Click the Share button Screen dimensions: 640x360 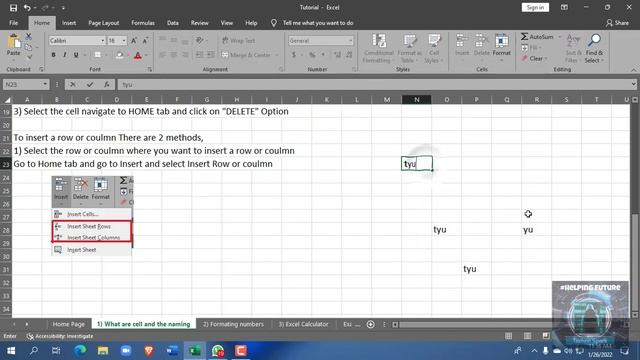click(618, 23)
